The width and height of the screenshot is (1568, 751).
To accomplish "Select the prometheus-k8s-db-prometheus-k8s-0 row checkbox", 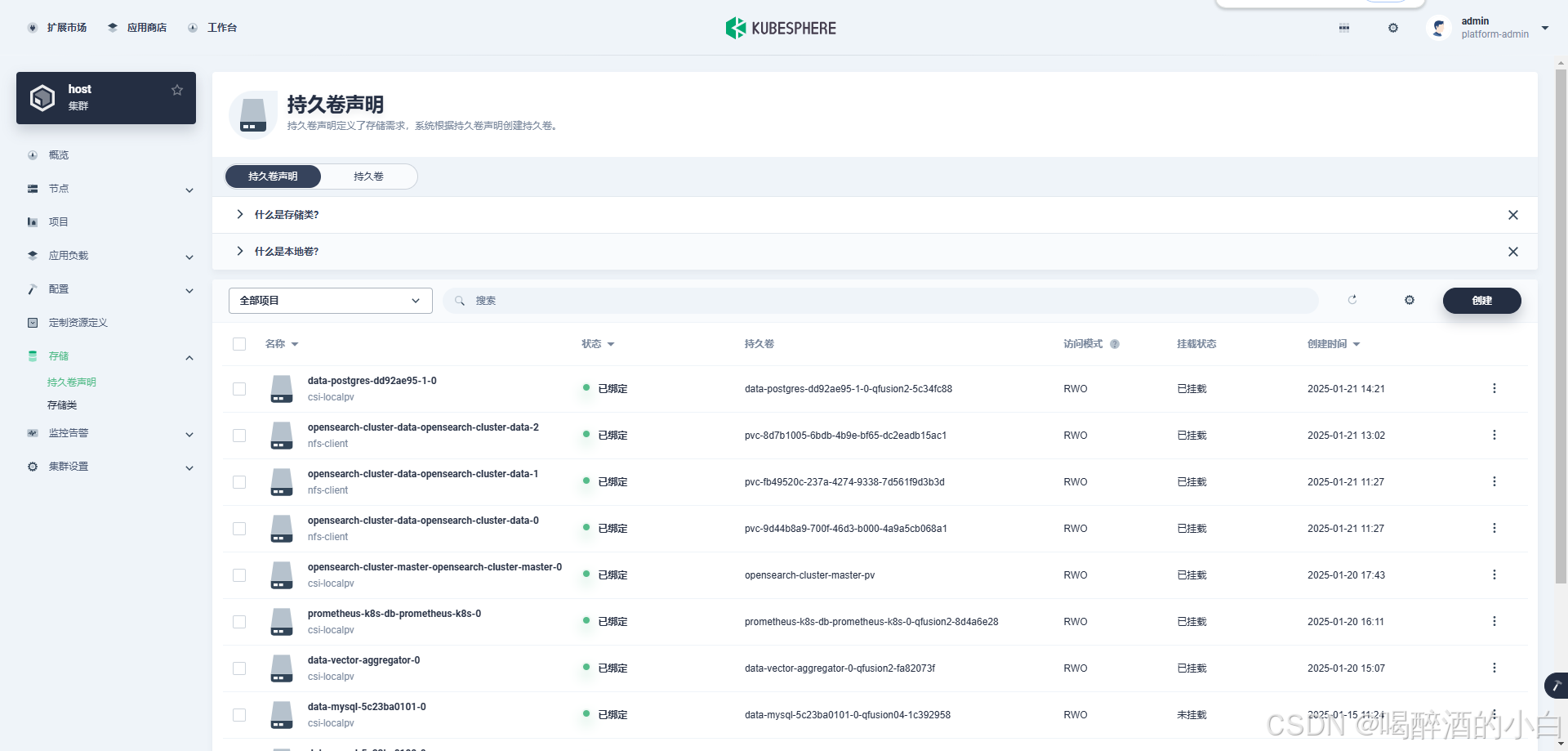I will tap(239, 622).
